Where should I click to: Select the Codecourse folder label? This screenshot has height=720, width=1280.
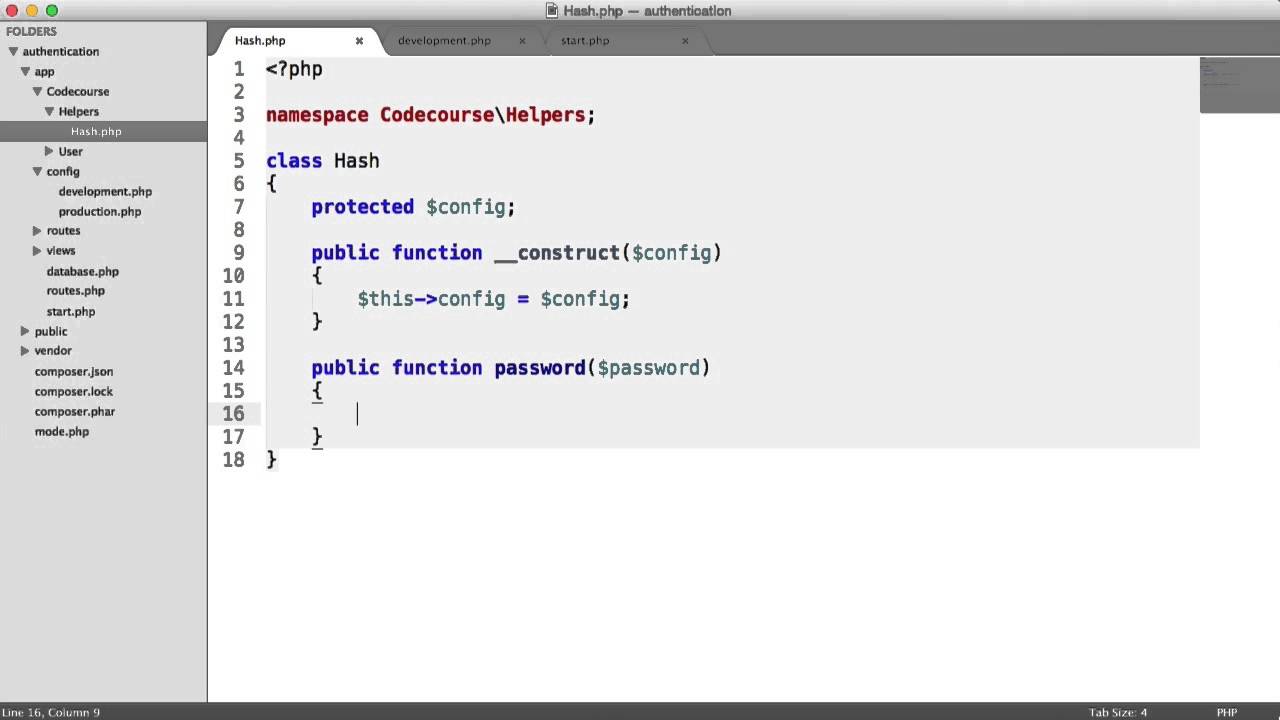pos(78,91)
